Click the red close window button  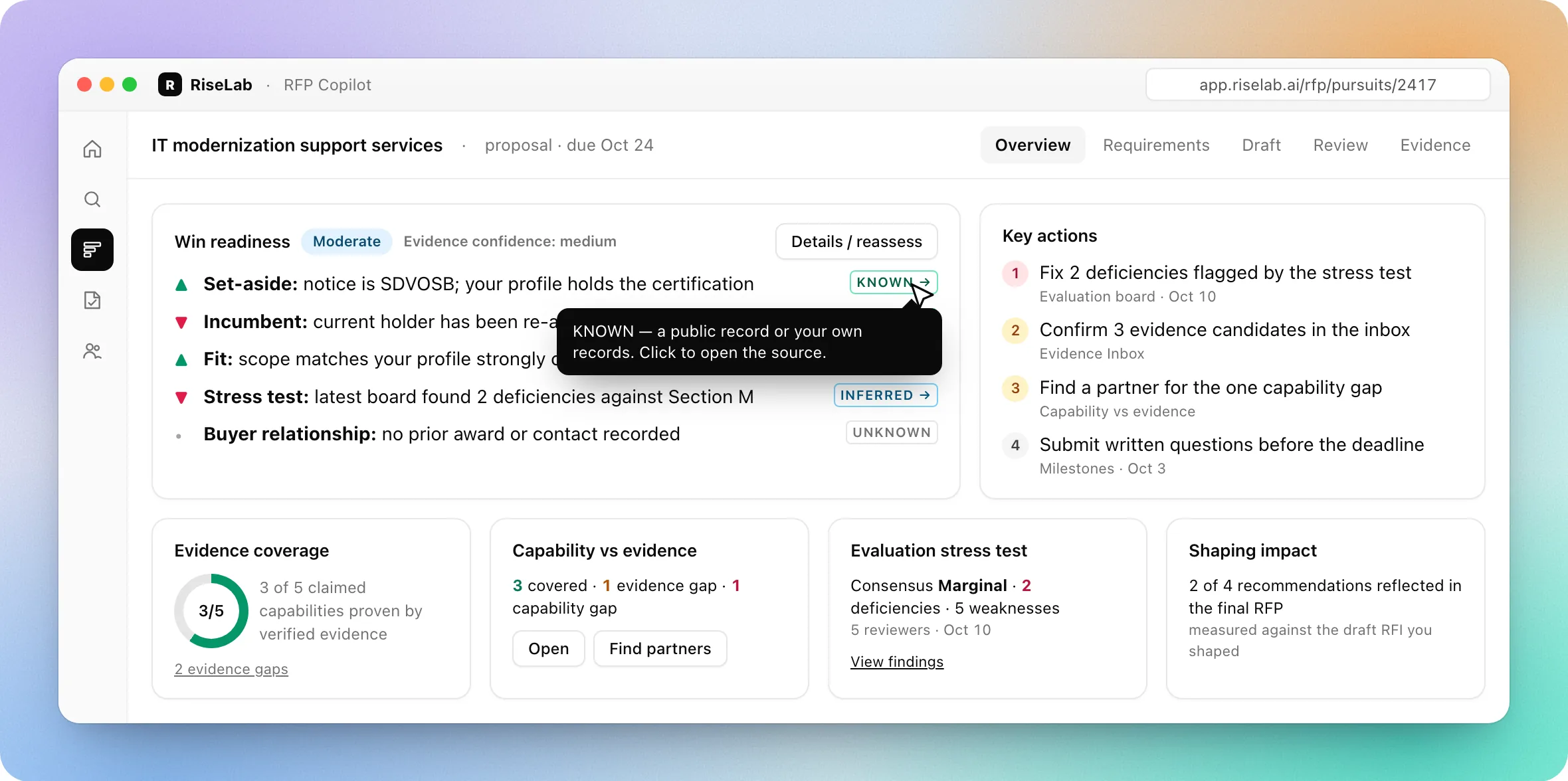coord(84,84)
